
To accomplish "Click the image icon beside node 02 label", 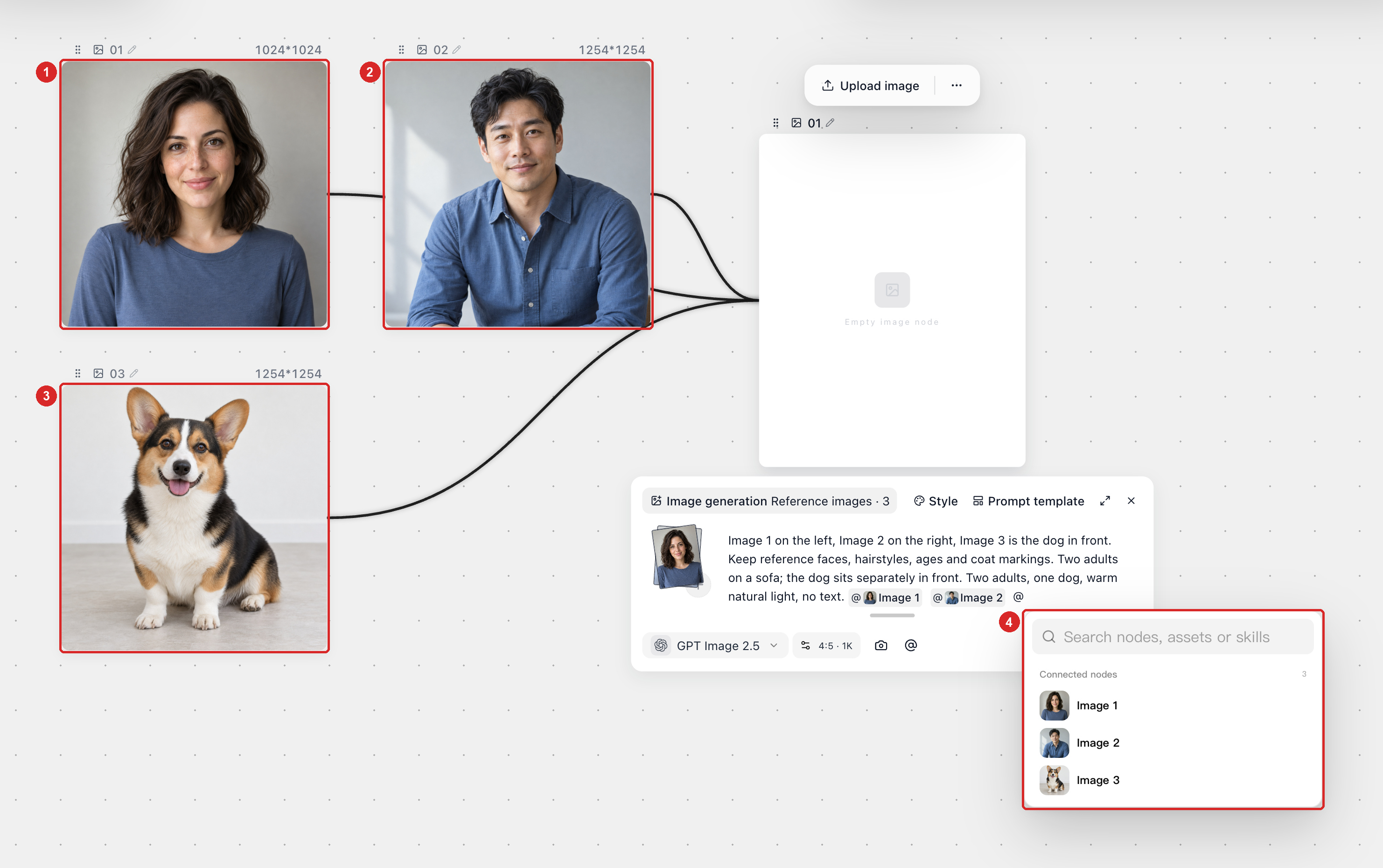I will click(x=422, y=50).
